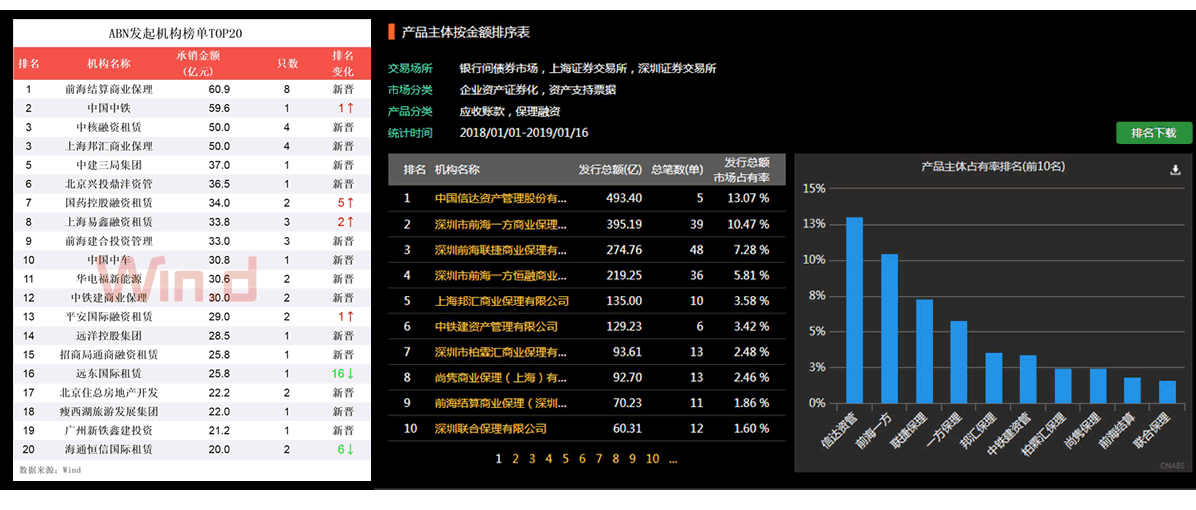The image size is (1196, 510).
Task: Download chart via icon beside chart title
Action: tap(1175, 170)
